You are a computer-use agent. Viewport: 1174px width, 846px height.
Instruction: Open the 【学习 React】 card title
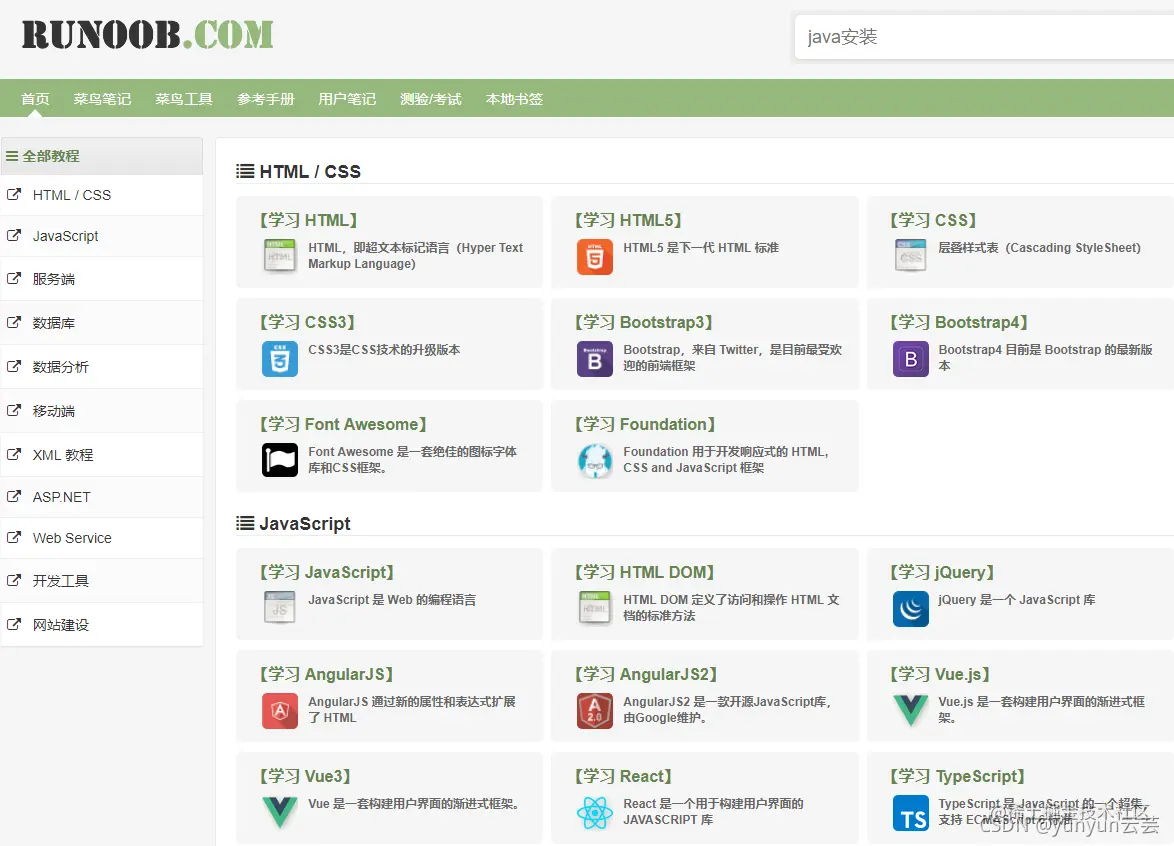pos(624,776)
